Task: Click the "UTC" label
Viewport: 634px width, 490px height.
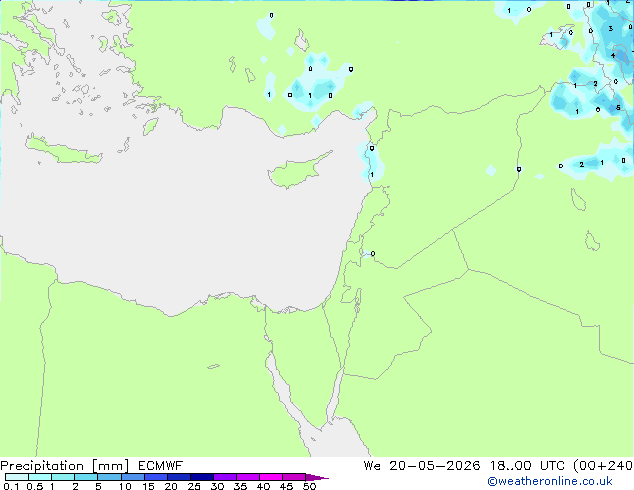Action: 552,466
